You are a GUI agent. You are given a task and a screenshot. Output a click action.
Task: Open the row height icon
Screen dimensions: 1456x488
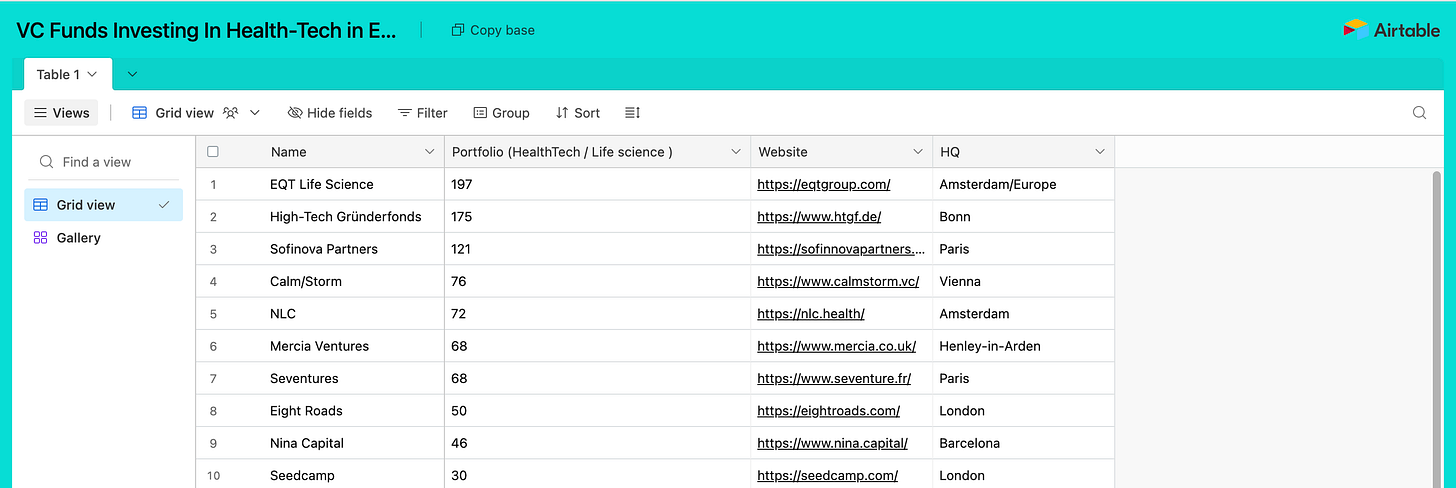click(x=632, y=113)
